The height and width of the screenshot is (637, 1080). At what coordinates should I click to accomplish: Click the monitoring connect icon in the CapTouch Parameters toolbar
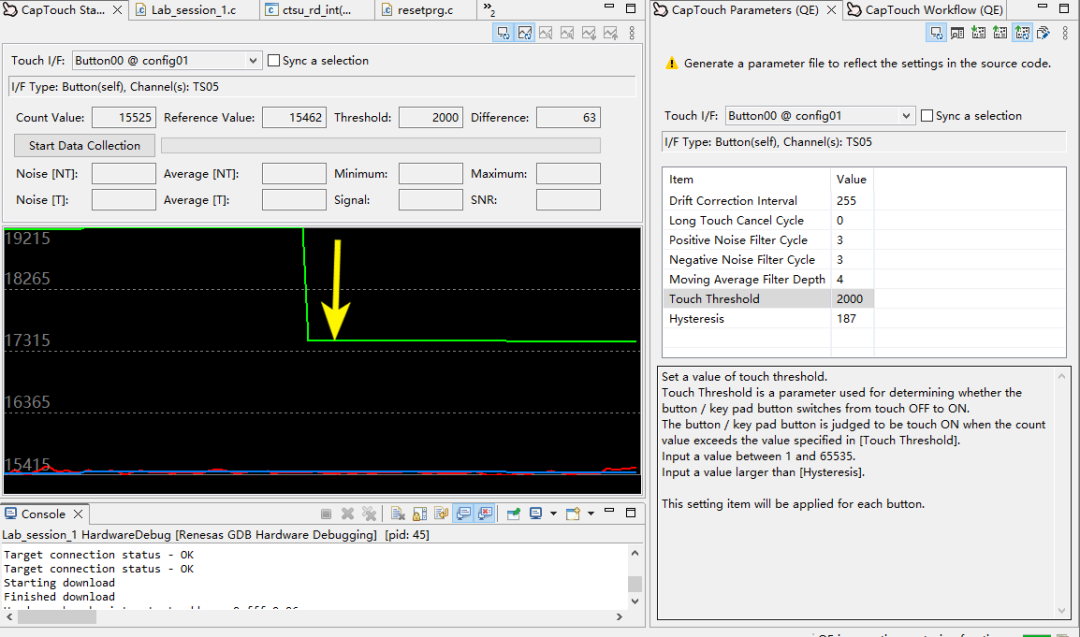coord(935,33)
